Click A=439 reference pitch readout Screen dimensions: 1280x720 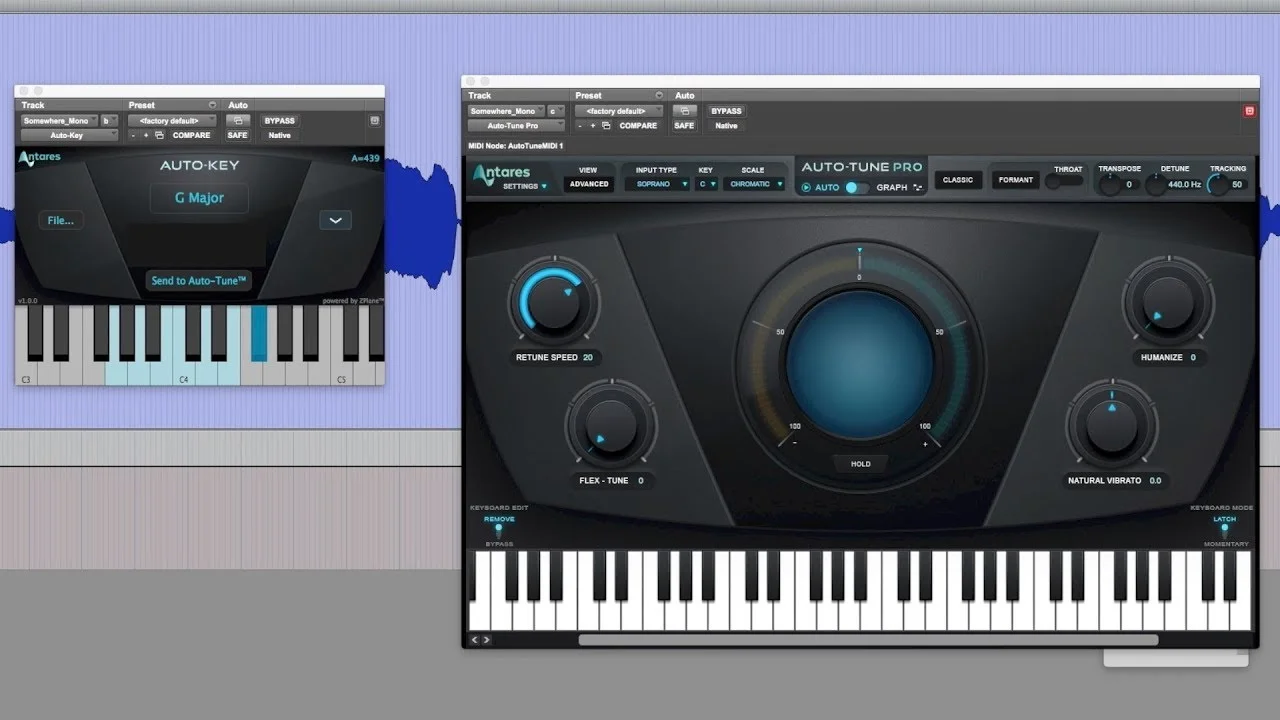[x=366, y=159]
